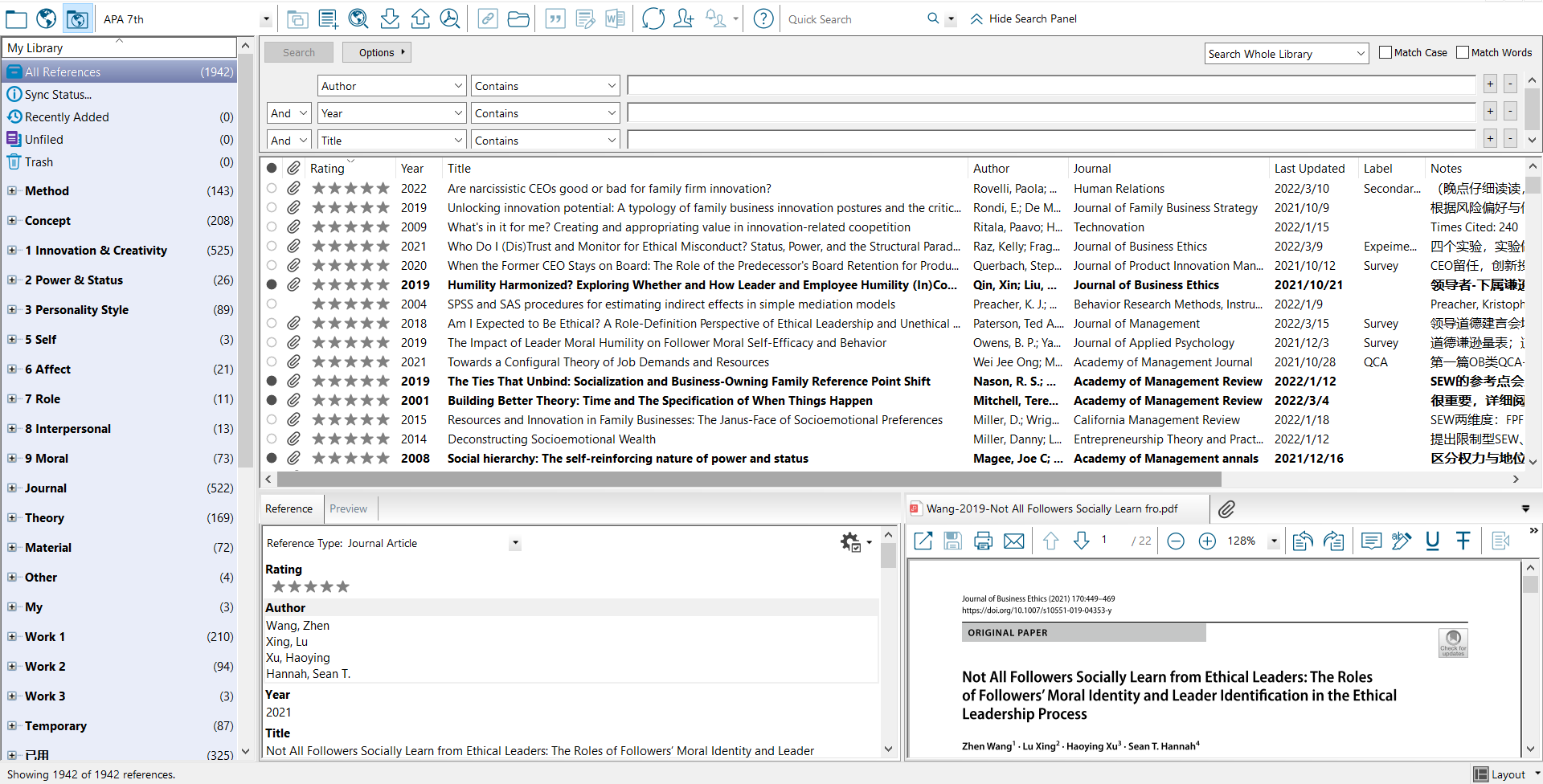Click the Insert Citation quote icon
The image size is (1543, 784).
coord(555,18)
